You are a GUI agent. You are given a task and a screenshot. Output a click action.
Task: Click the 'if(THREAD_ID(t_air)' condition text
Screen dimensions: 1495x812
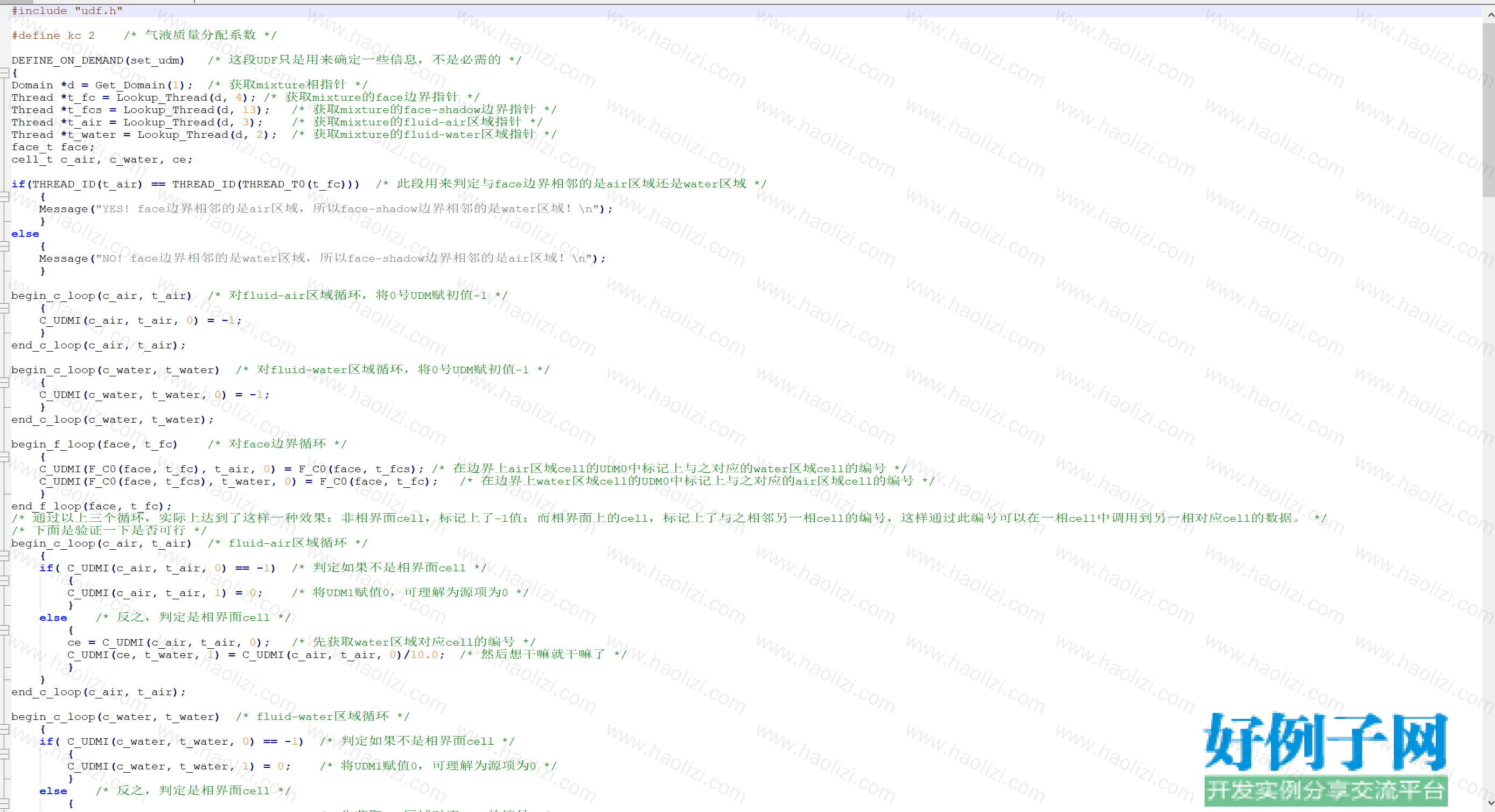[x=76, y=184]
